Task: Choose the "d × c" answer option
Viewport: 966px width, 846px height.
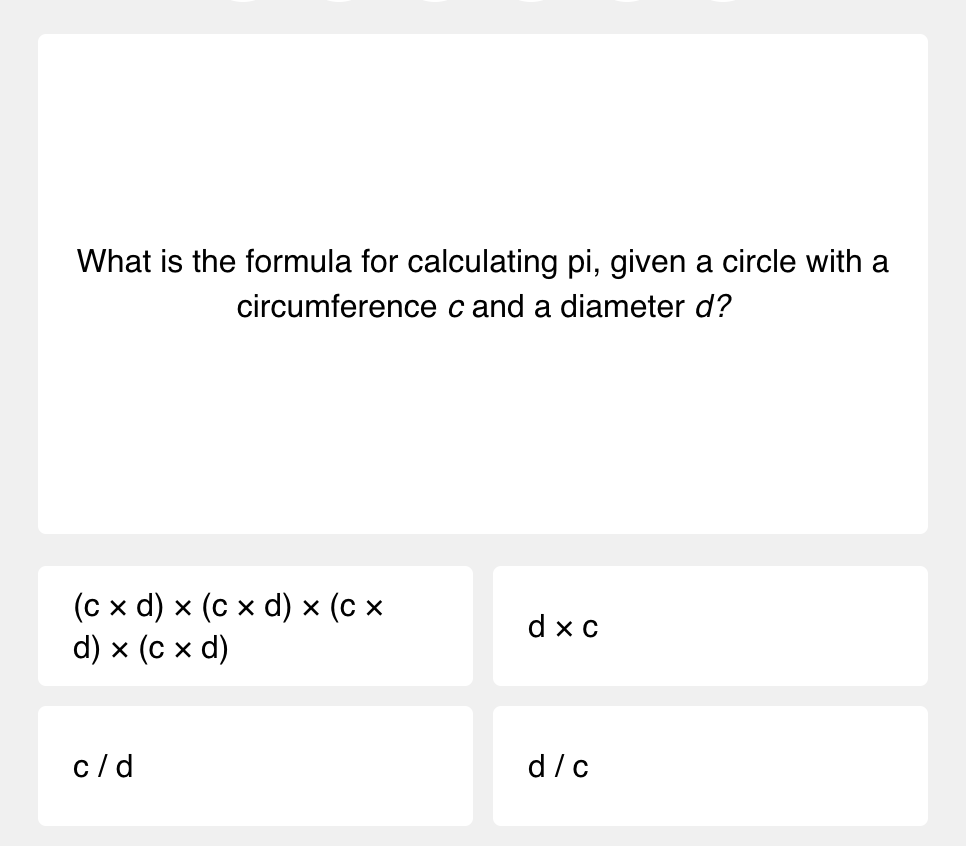Action: click(710, 626)
